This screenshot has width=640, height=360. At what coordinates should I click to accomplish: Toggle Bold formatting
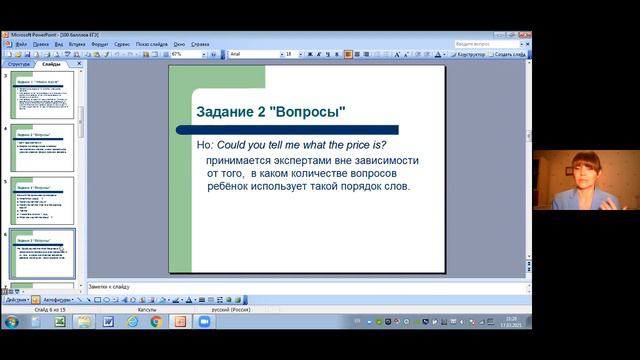310,54
